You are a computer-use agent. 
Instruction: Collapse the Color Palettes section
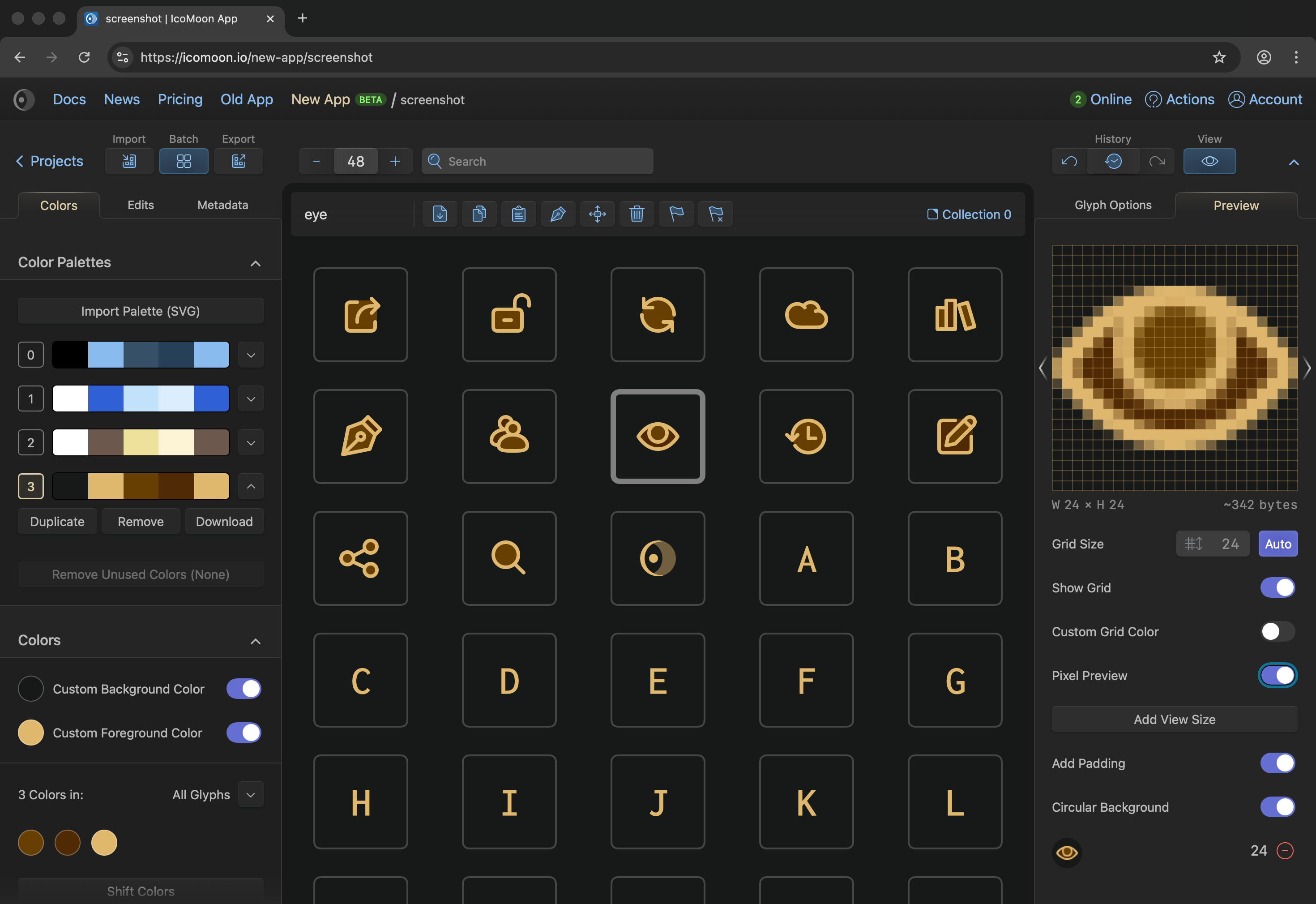256,263
